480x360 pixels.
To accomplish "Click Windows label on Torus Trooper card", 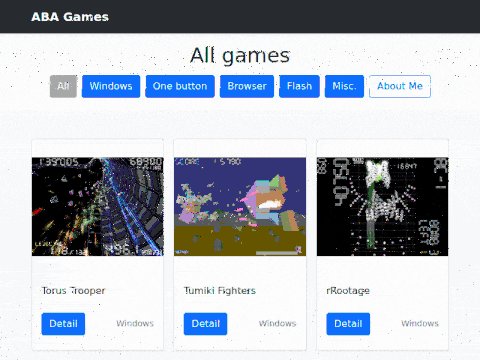I will (135, 323).
